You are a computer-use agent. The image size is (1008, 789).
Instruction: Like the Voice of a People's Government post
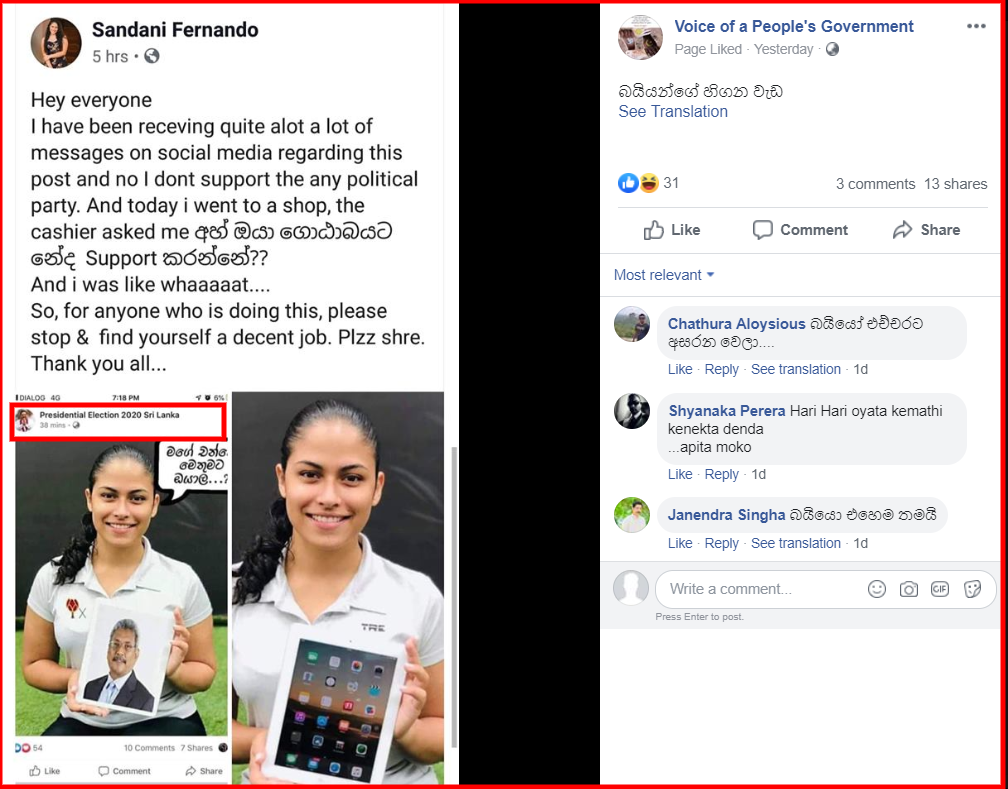(672, 230)
